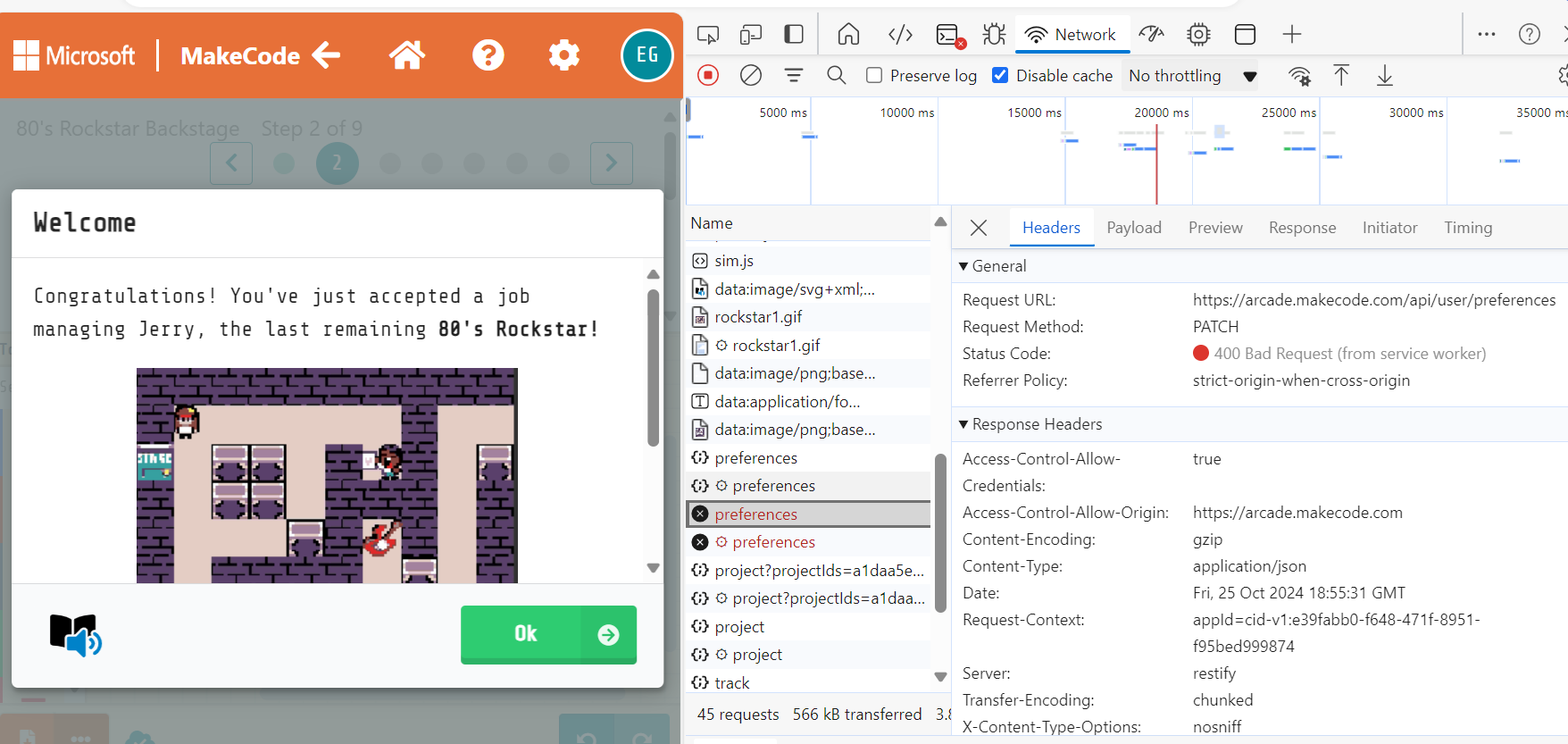Click the rockstar game preview image
1568x744 pixels.
[327, 475]
